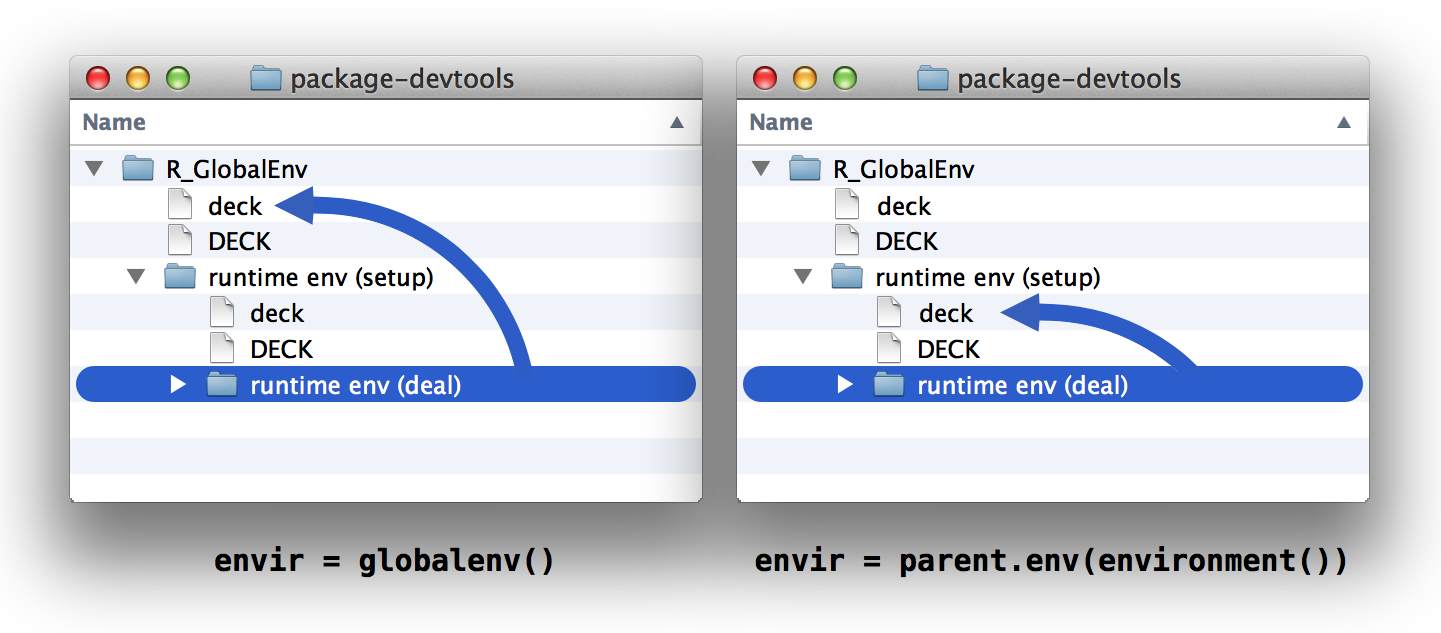The width and height of the screenshot is (1441, 633).
Task: Expand runtime env (deal) in right window
Action: pyautogui.click(x=846, y=384)
